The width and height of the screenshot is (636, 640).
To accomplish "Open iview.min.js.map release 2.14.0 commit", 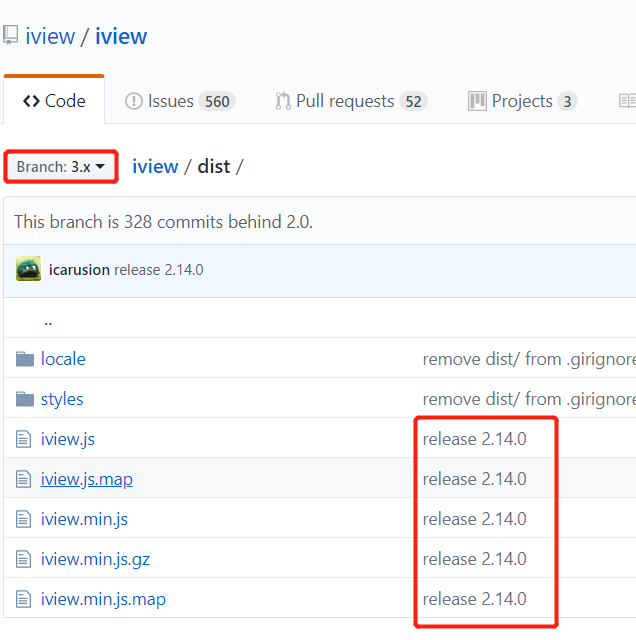I will pyautogui.click(x=474, y=599).
